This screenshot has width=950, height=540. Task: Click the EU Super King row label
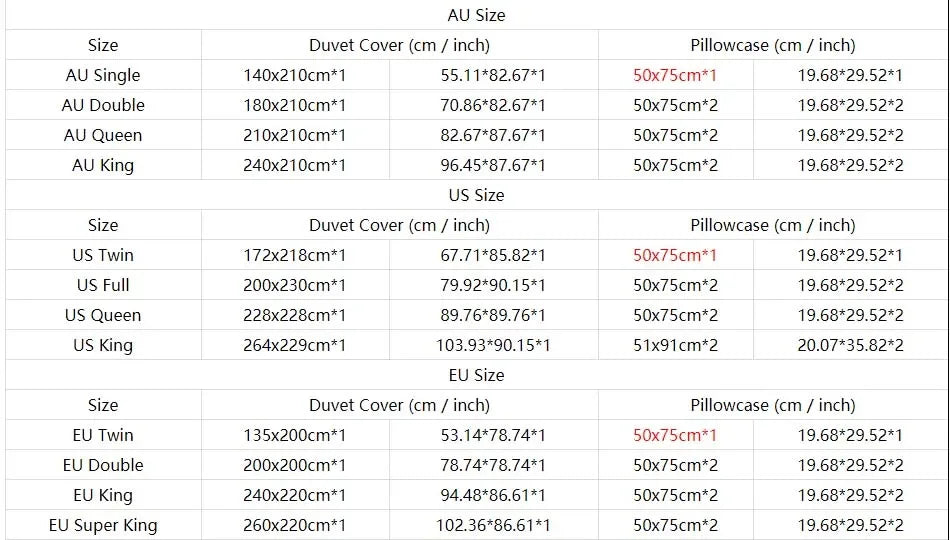tap(103, 525)
